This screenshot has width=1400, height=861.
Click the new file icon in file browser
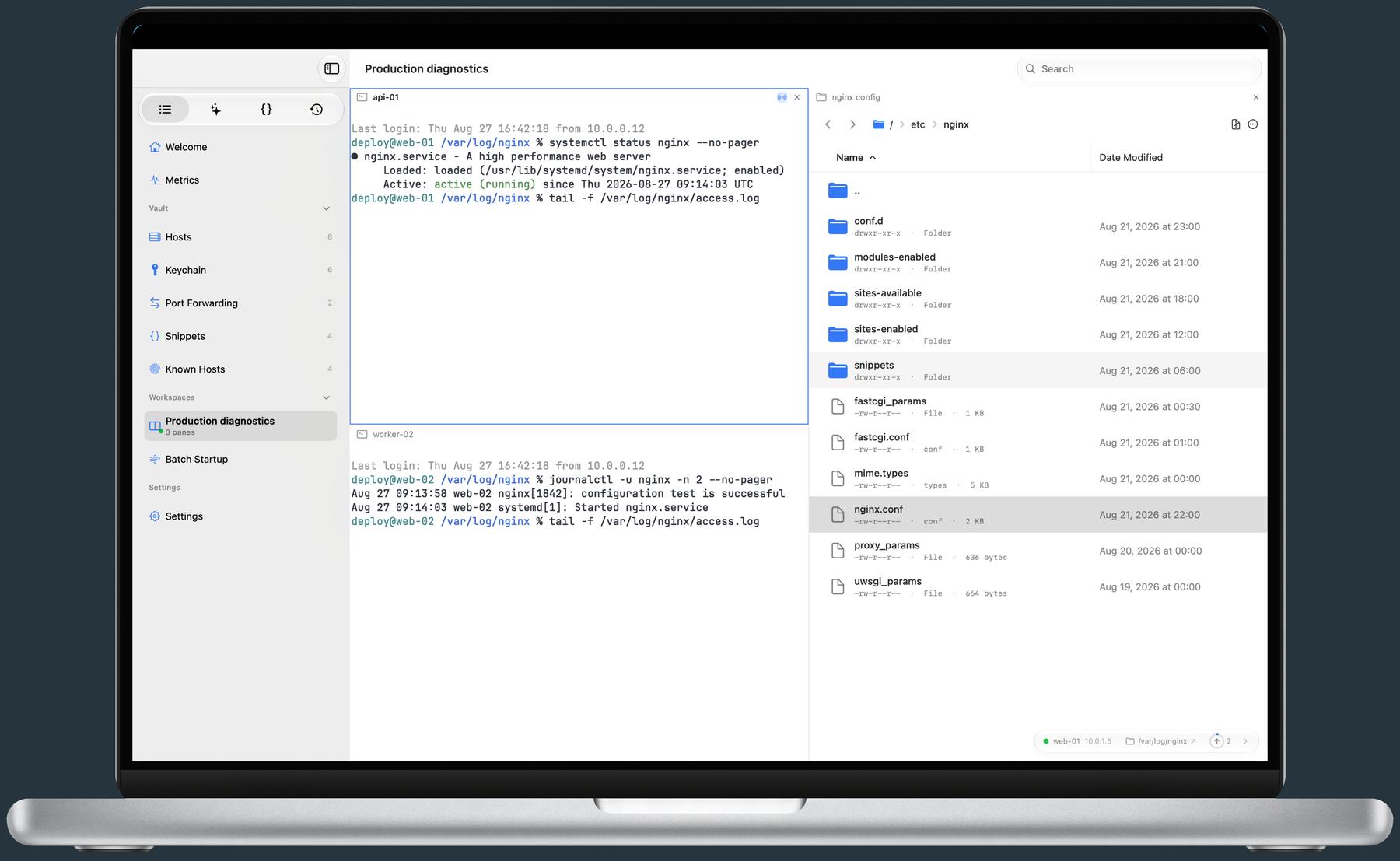[x=1235, y=124]
